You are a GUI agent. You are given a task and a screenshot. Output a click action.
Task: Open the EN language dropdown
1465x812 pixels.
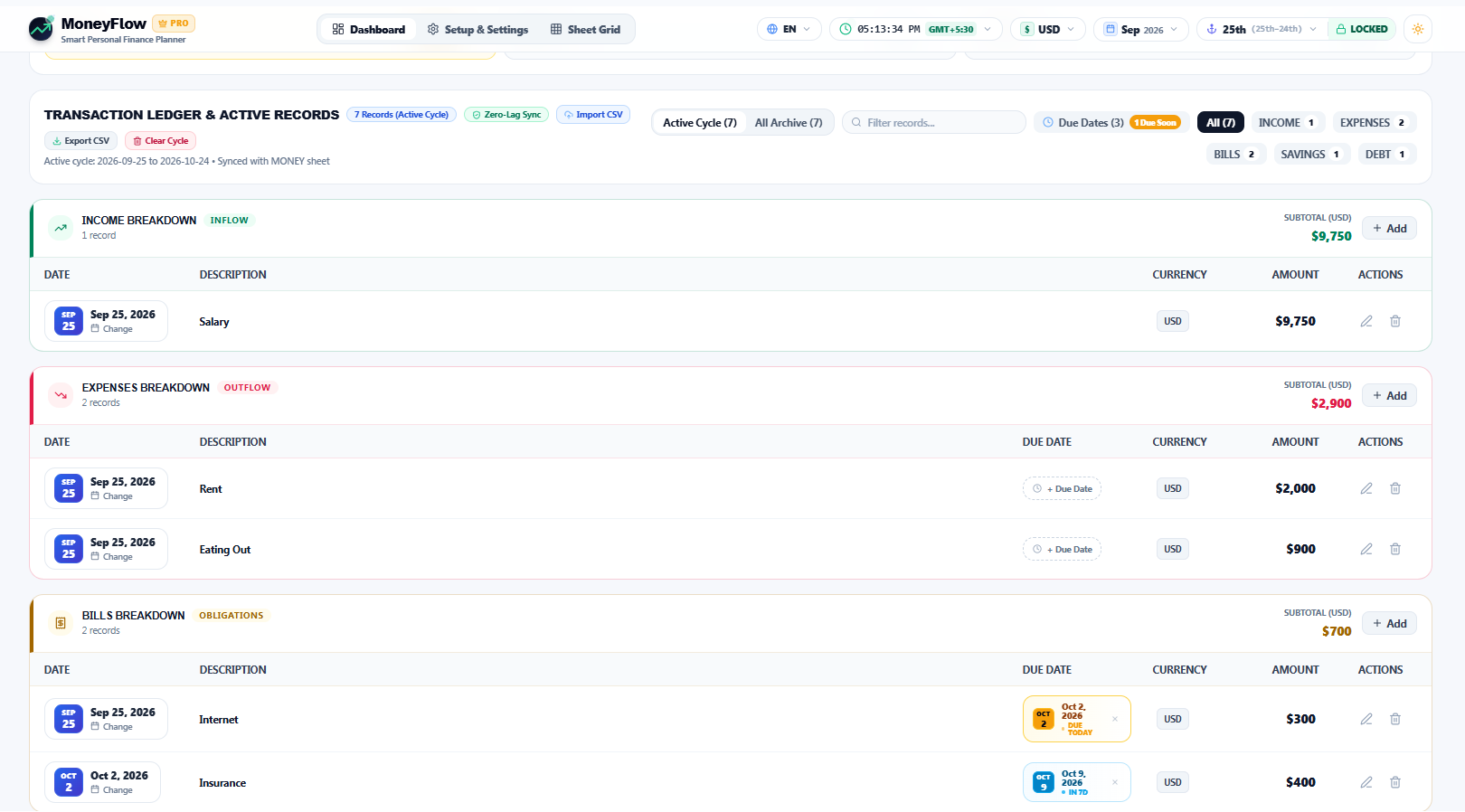click(789, 29)
